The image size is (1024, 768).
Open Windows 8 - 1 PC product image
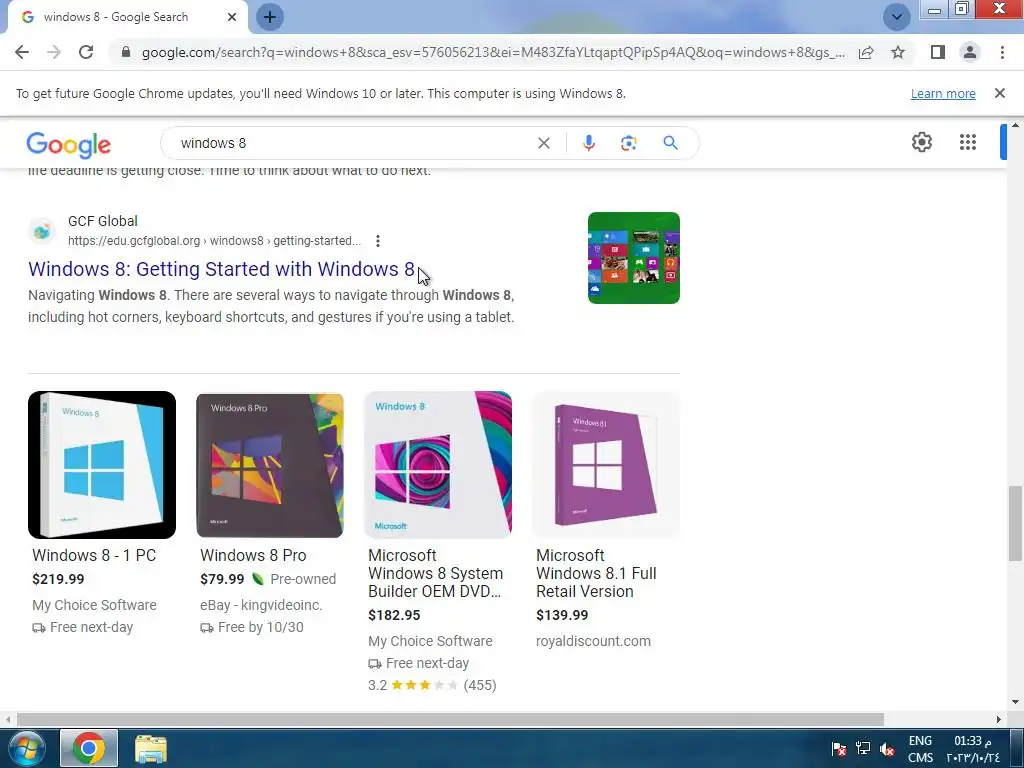point(102,465)
